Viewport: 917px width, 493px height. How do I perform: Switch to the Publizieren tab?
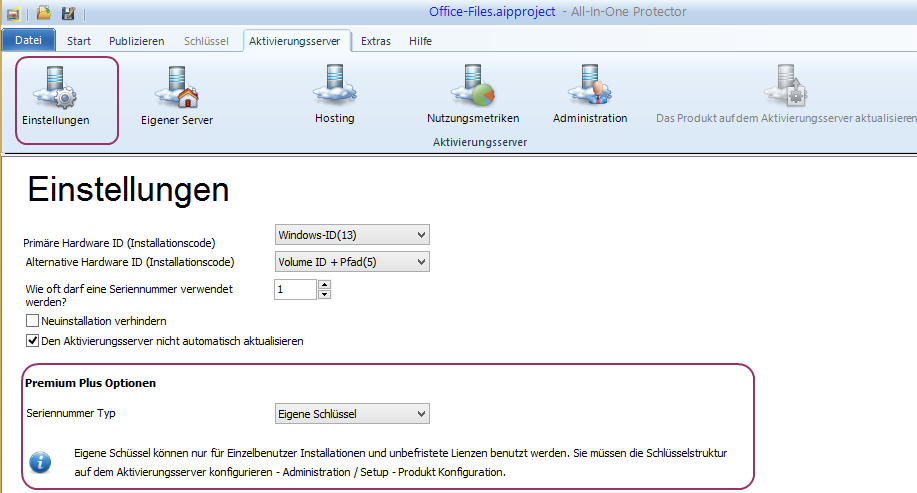tap(137, 41)
